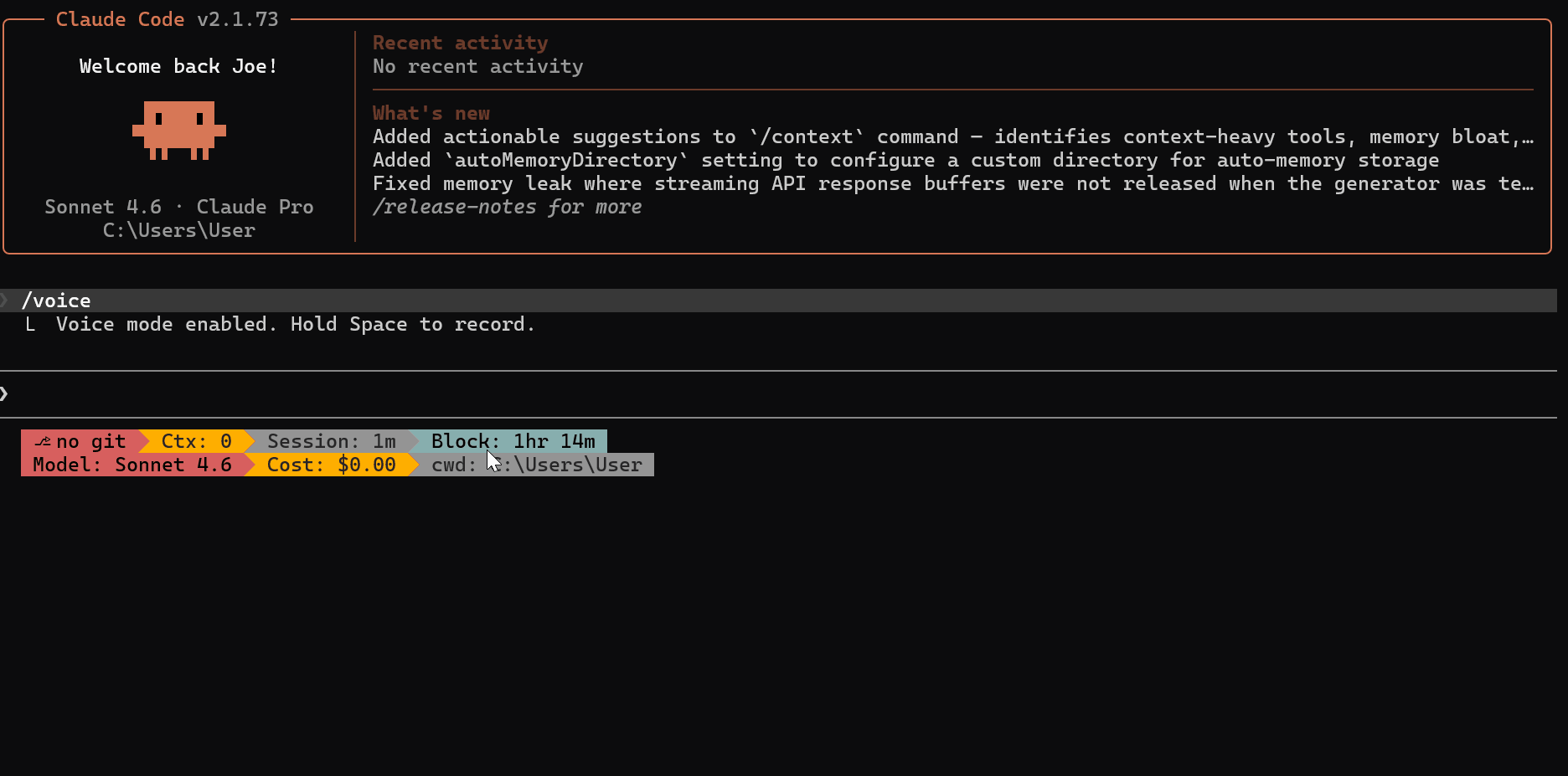Click the 'Voice mode enabled' message
1568x776 pixels.
tap(295, 325)
